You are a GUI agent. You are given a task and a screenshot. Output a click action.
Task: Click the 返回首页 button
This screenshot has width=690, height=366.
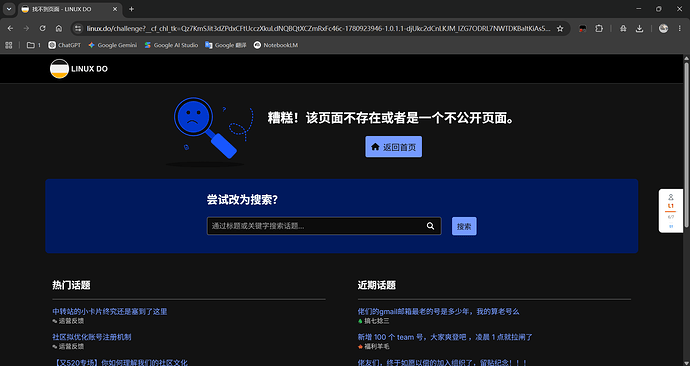393,146
